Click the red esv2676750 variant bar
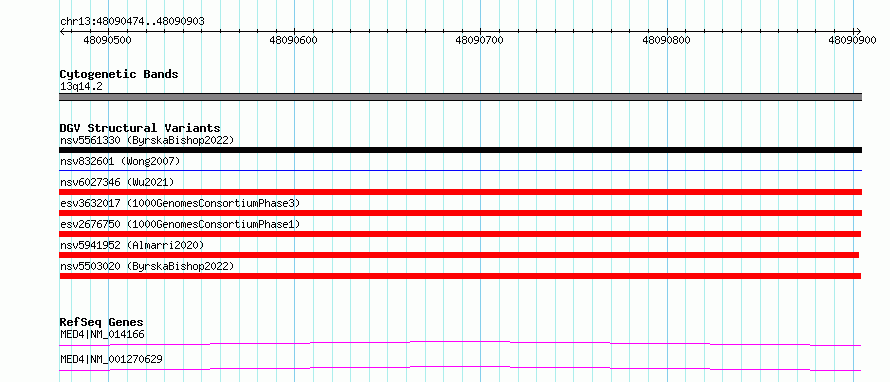This screenshot has width=890, height=382. point(460,234)
